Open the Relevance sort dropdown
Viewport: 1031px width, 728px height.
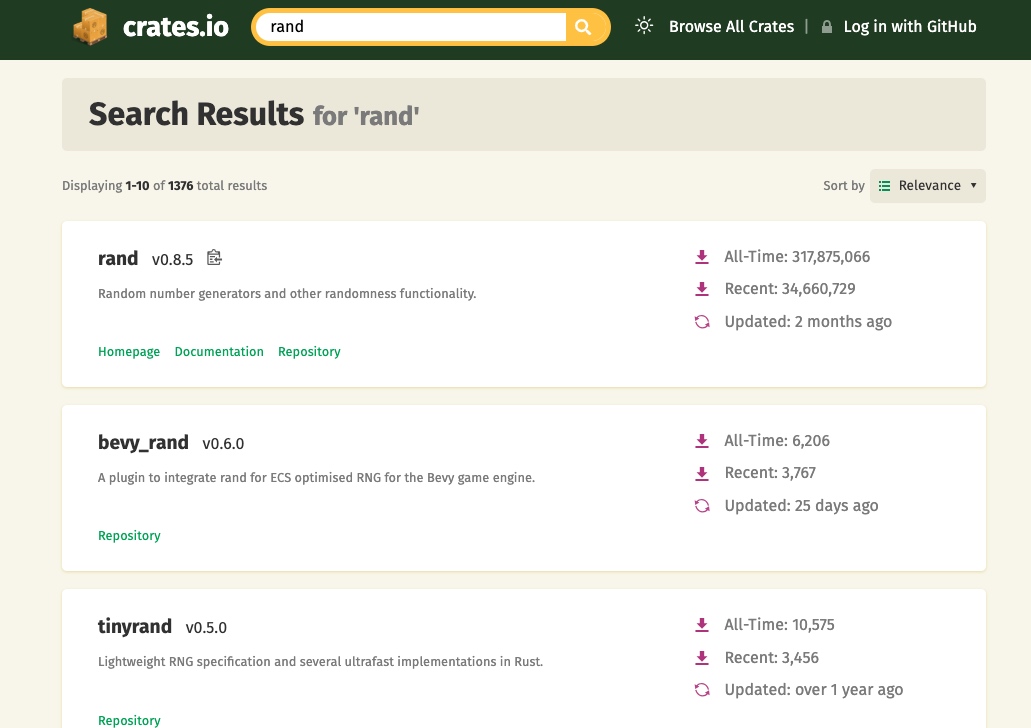(927, 186)
